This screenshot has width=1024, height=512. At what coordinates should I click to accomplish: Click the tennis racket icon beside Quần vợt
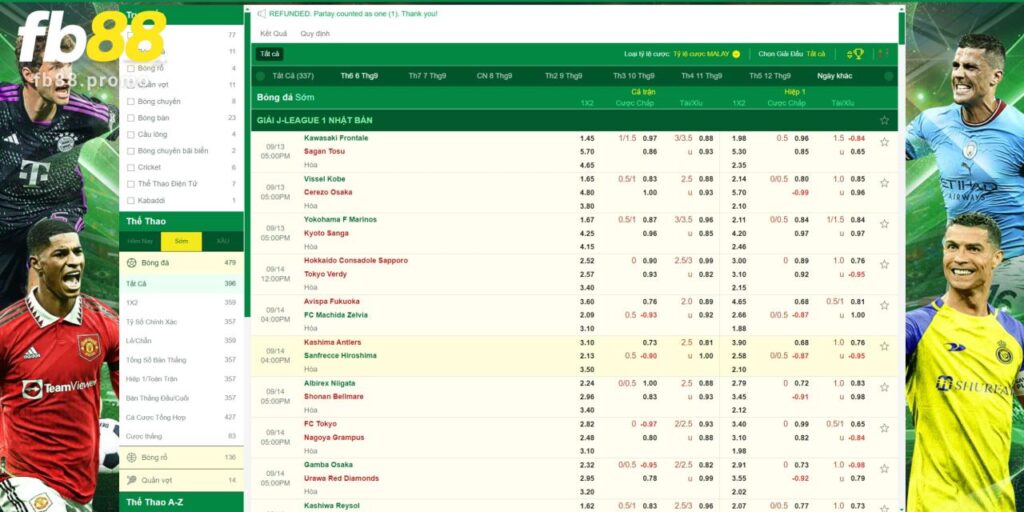click(131, 480)
